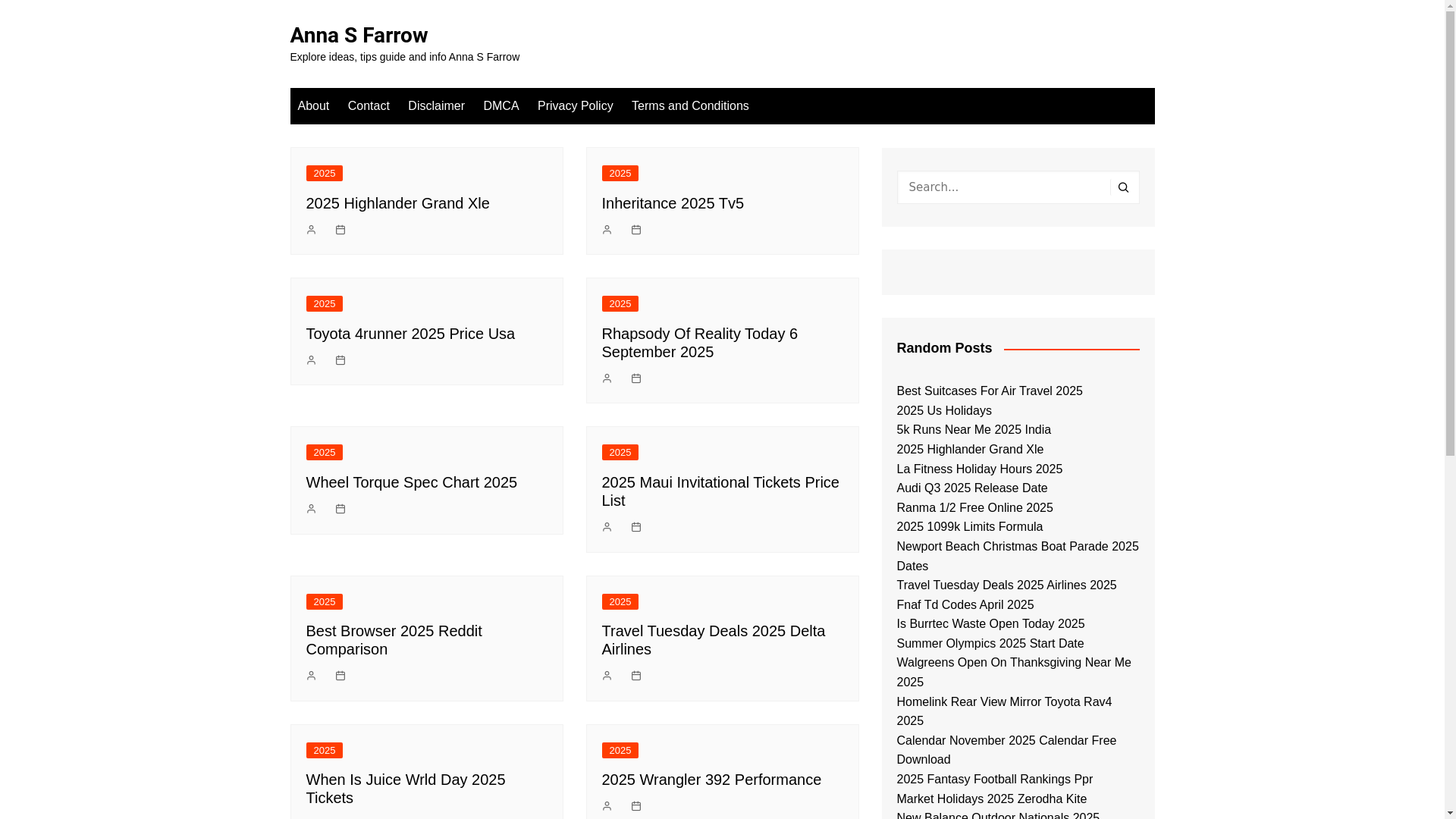Click 2025 category tag above Juice Wrld Day
Viewport: 1456px width, 819px height.
[x=325, y=751]
